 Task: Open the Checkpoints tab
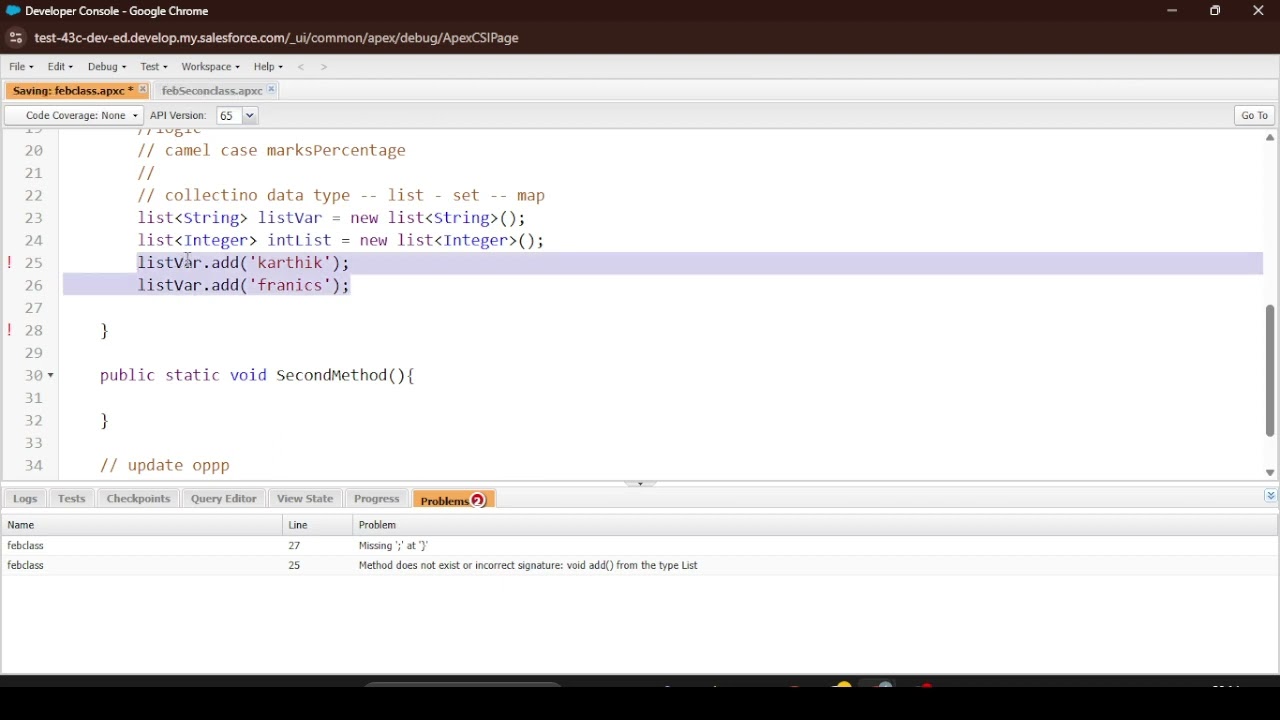click(x=138, y=499)
